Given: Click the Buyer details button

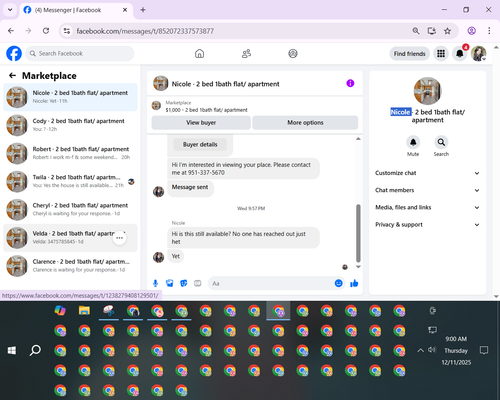Looking at the screenshot, I should coord(200,144).
